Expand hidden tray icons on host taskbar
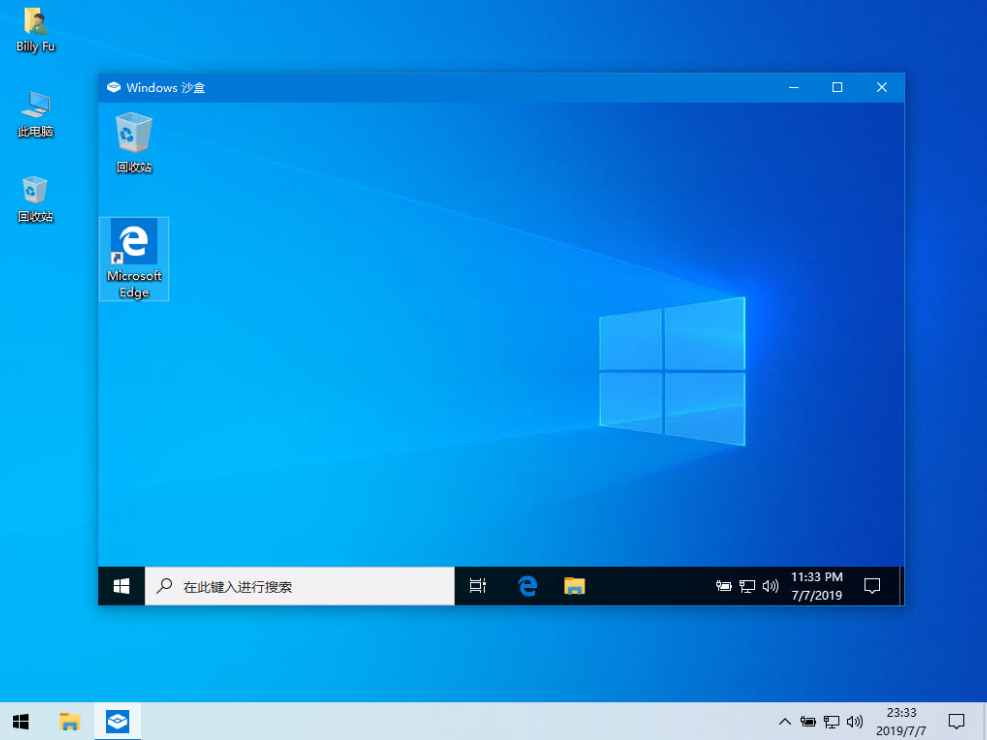 tap(785, 721)
